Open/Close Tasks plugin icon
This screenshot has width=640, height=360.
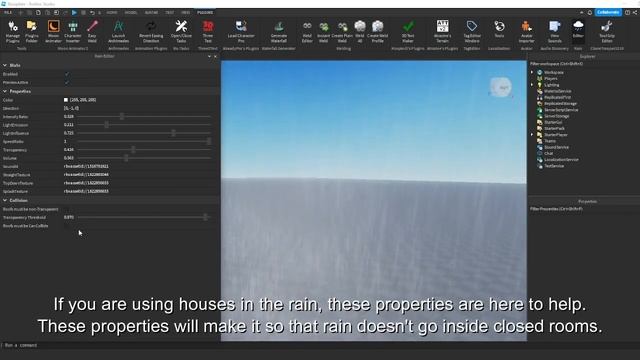(181, 31)
